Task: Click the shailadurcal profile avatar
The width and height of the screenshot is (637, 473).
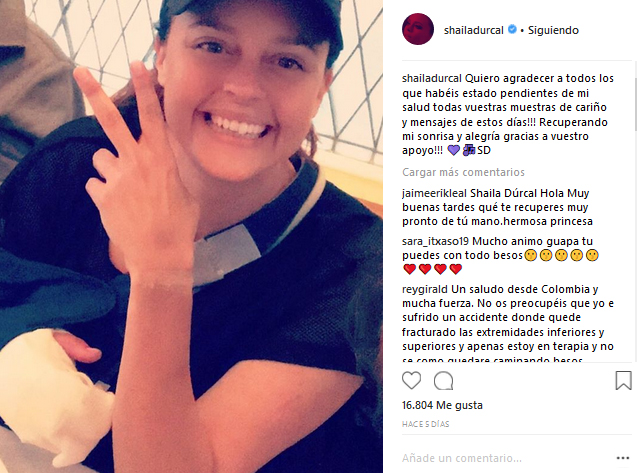Action: pyautogui.click(x=418, y=29)
